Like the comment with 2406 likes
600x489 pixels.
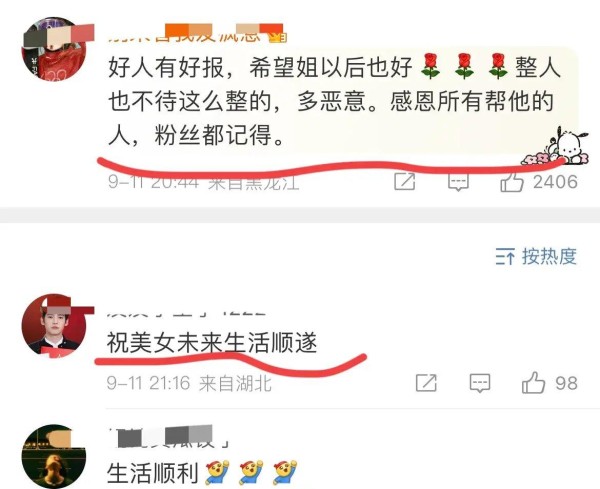point(512,182)
